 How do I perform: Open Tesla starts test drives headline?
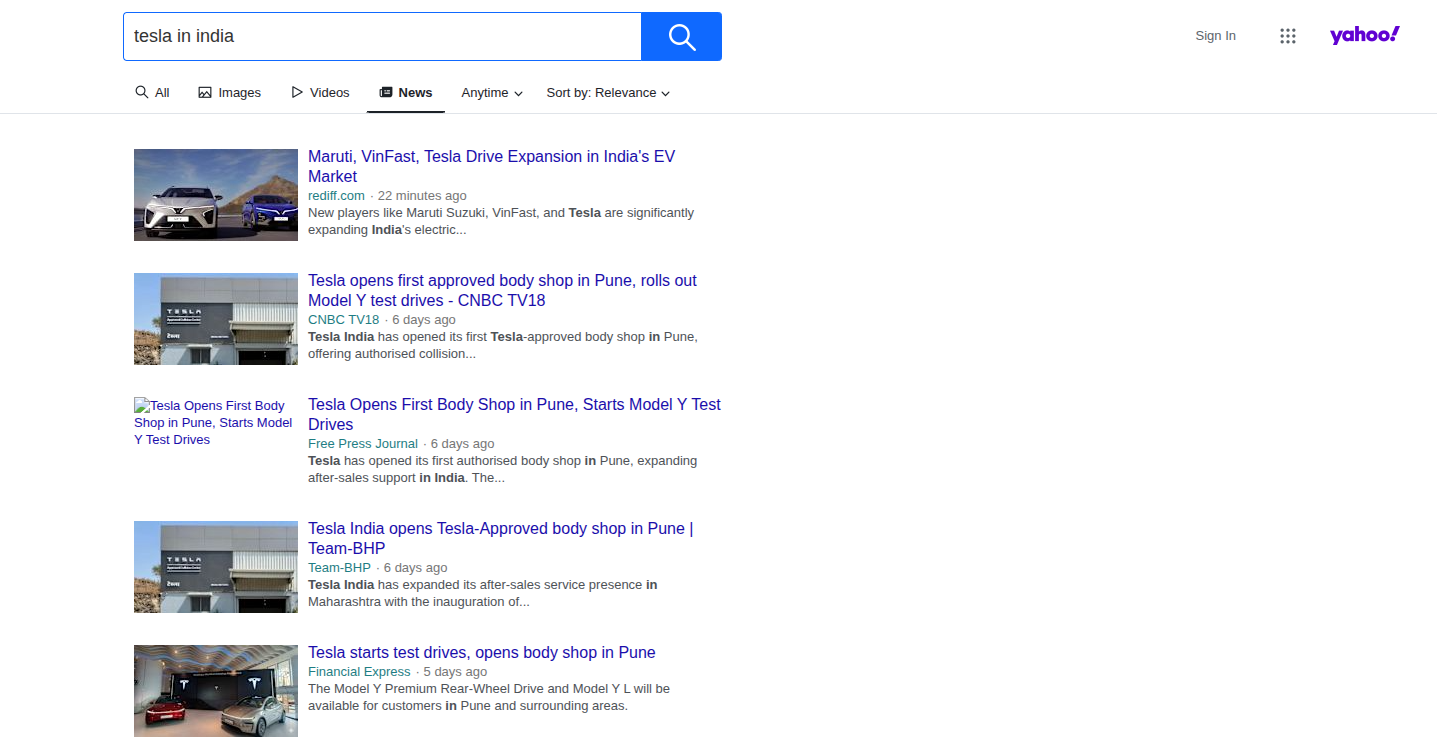click(x=482, y=653)
